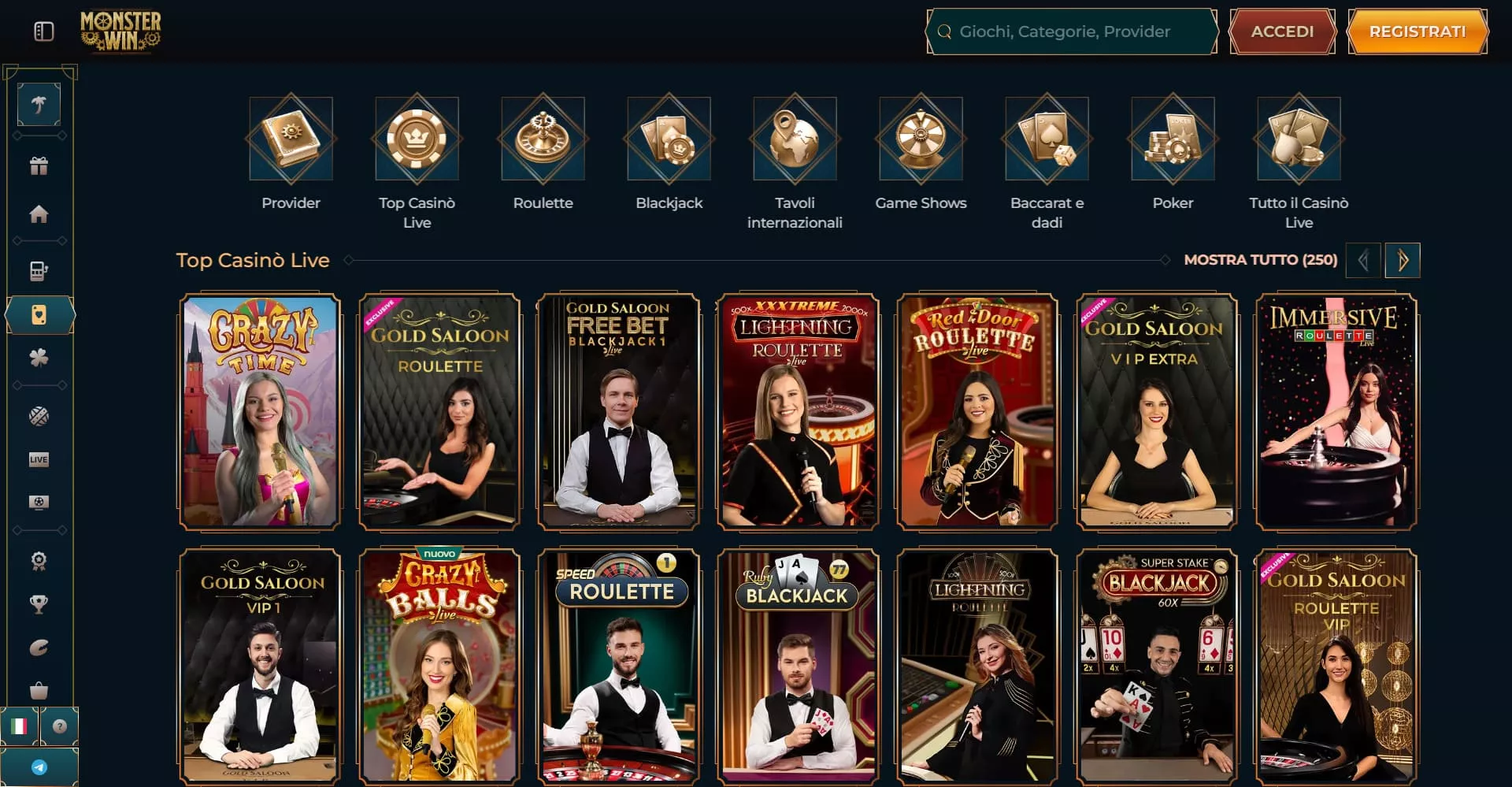This screenshot has height=787, width=1512.
Task: Open the help question mark icon
Action: pos(59,726)
